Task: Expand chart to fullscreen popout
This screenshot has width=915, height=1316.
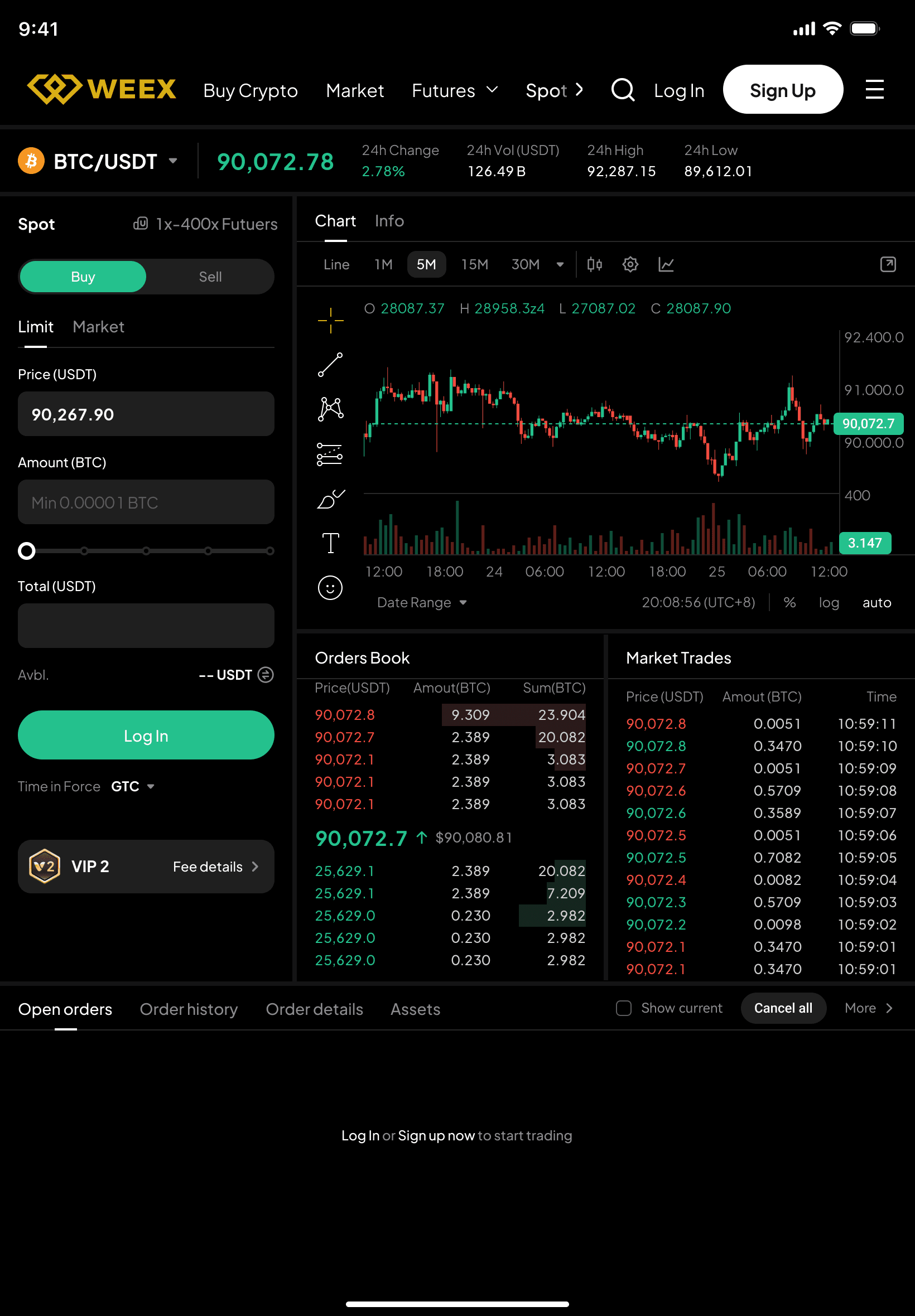Action: pyautogui.click(x=888, y=264)
